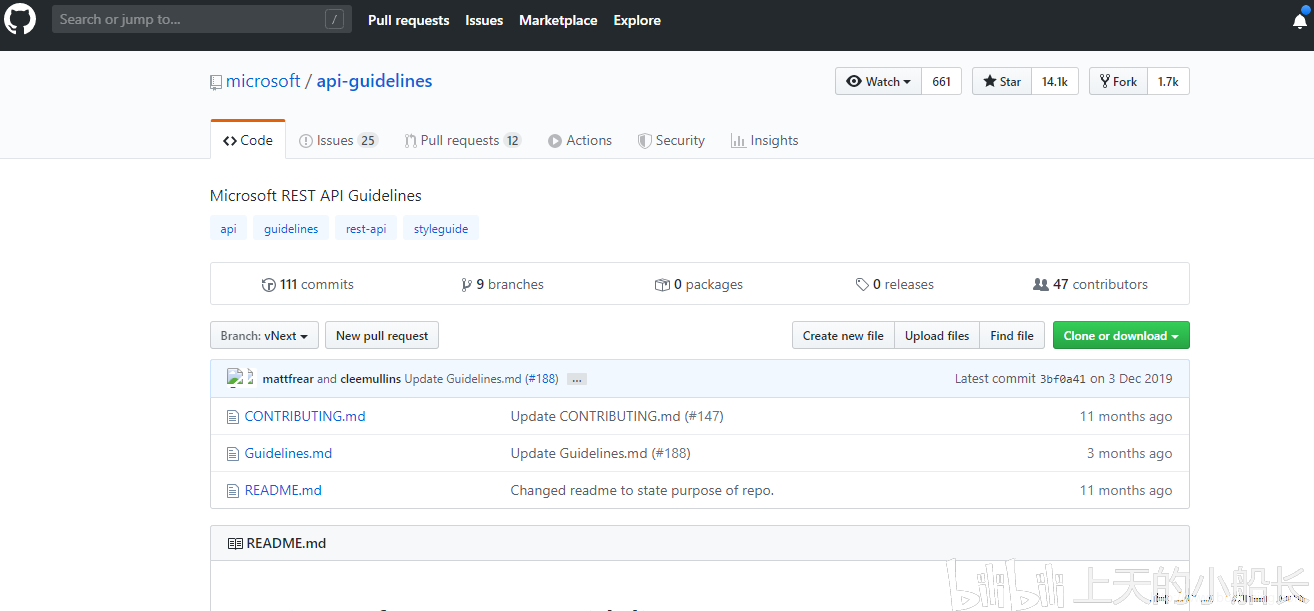Switch to Pull requests repository tab
The height and width of the screenshot is (611, 1314).
[463, 141]
